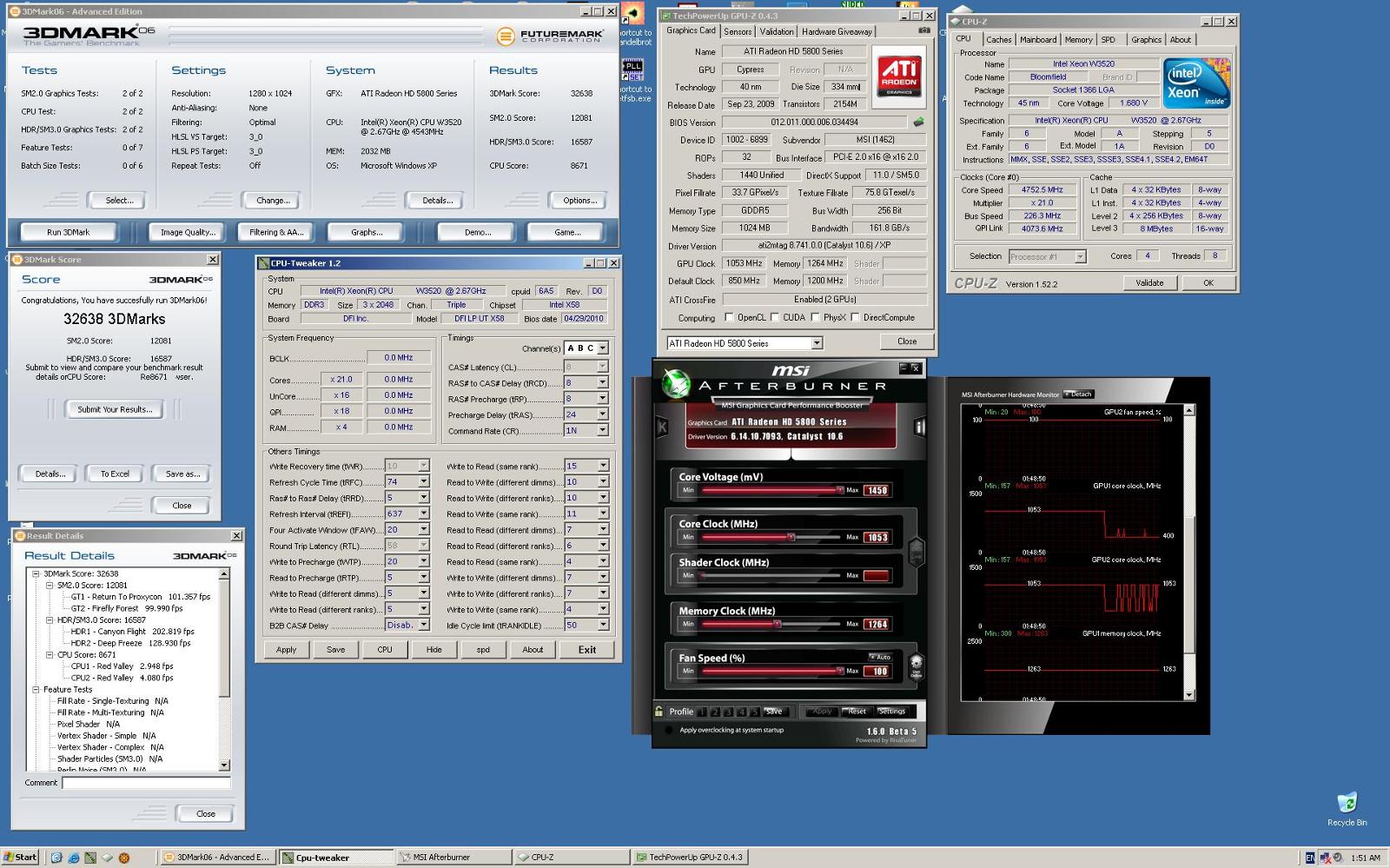
Task: Enable the OpenCL checkbox in GPU-Z
Action: coord(729,317)
